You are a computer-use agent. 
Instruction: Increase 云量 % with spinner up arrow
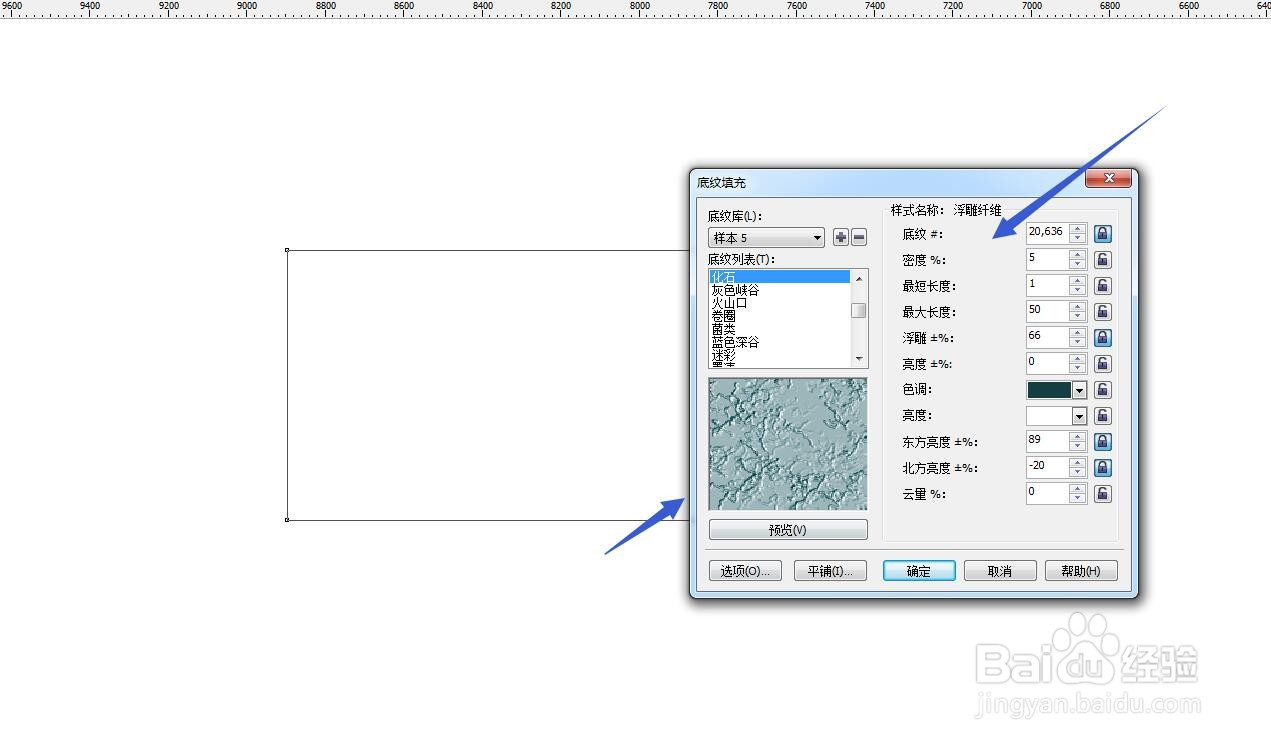[1077, 489]
